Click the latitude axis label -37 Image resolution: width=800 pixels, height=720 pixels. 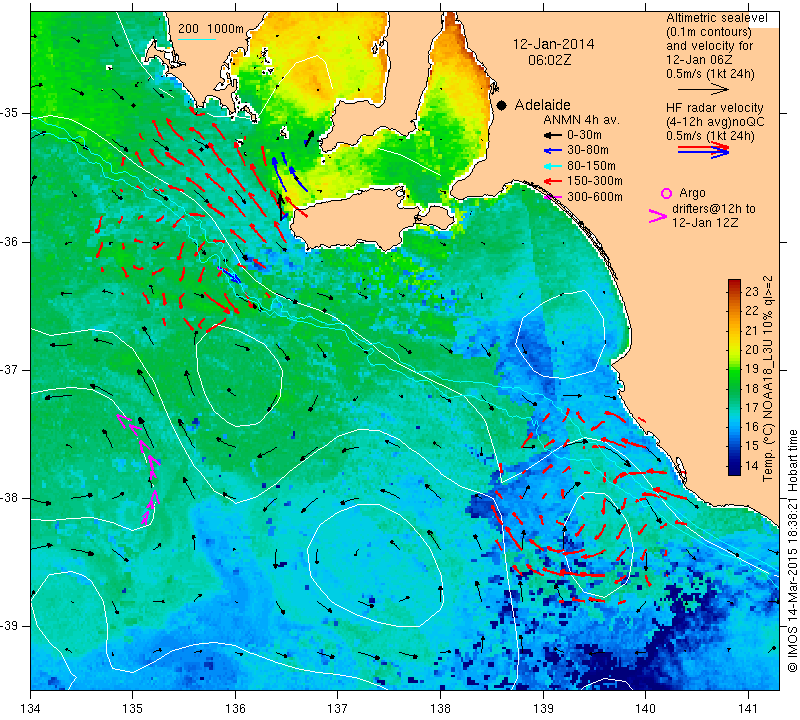[10, 369]
